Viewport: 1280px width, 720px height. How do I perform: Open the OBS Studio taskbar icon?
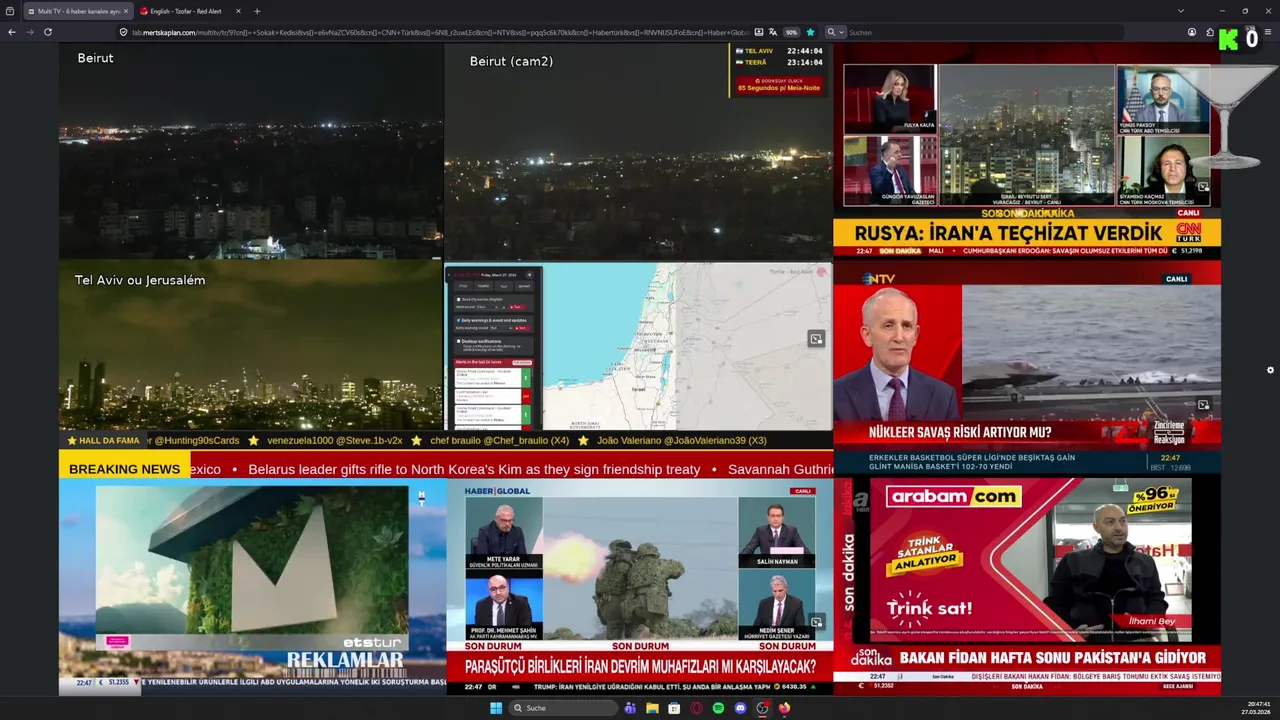(762, 708)
